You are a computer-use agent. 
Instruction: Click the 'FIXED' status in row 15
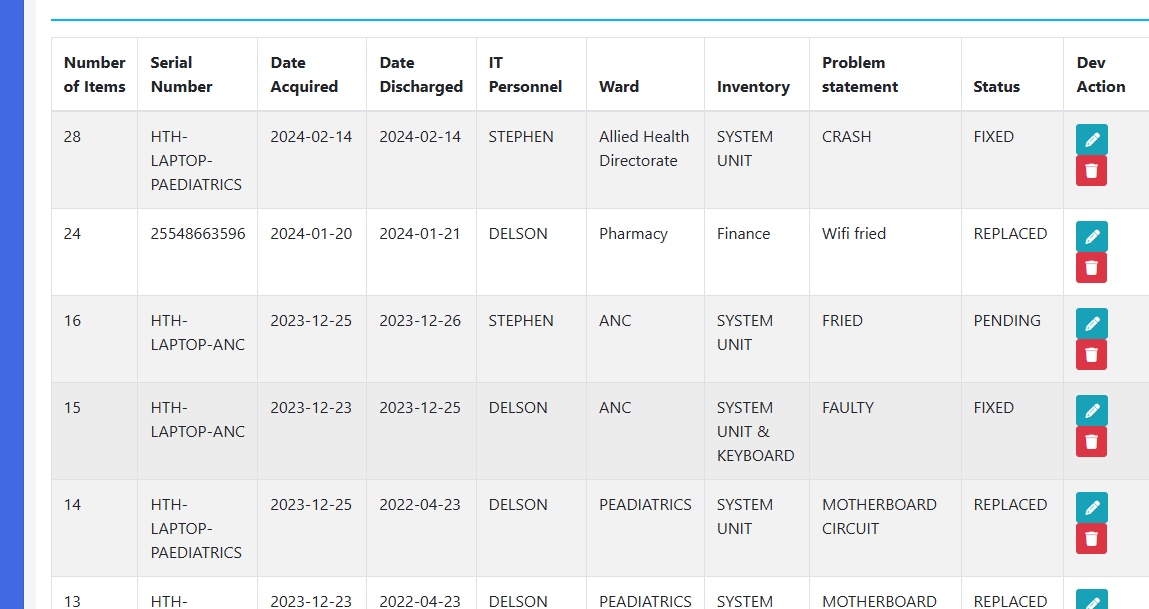click(x=994, y=407)
